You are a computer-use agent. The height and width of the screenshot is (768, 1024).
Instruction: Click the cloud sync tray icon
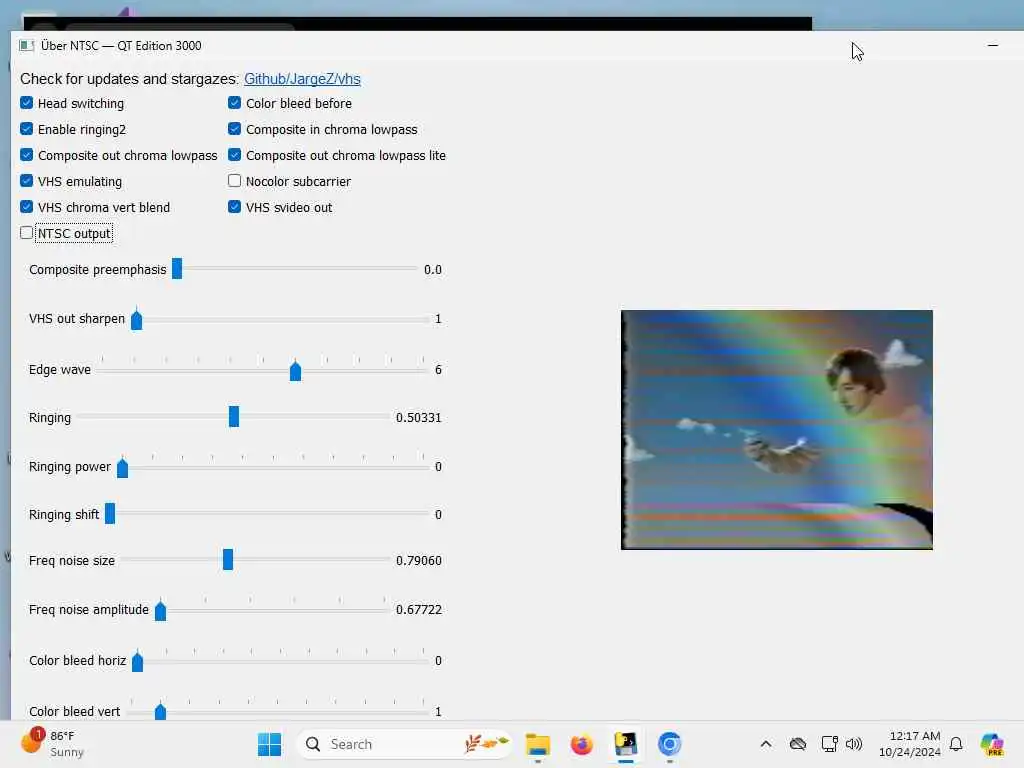[x=798, y=744]
